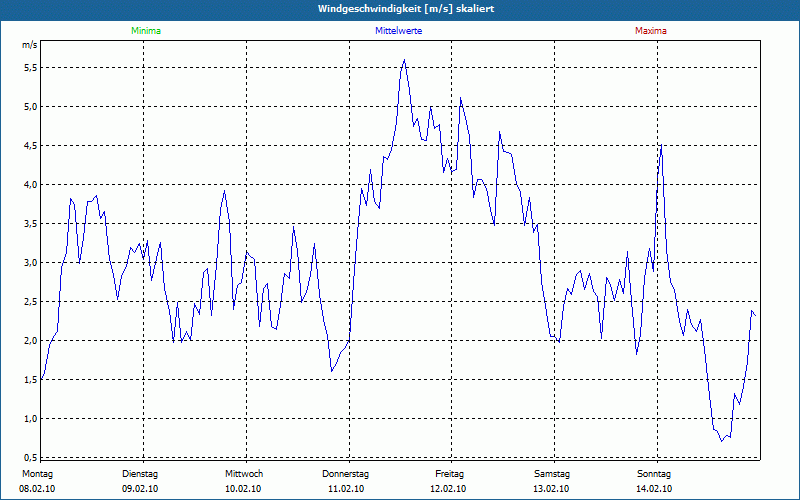This screenshot has height=500, width=800.
Task: Click the blue Mittelwerte legend label
Action: (398, 31)
